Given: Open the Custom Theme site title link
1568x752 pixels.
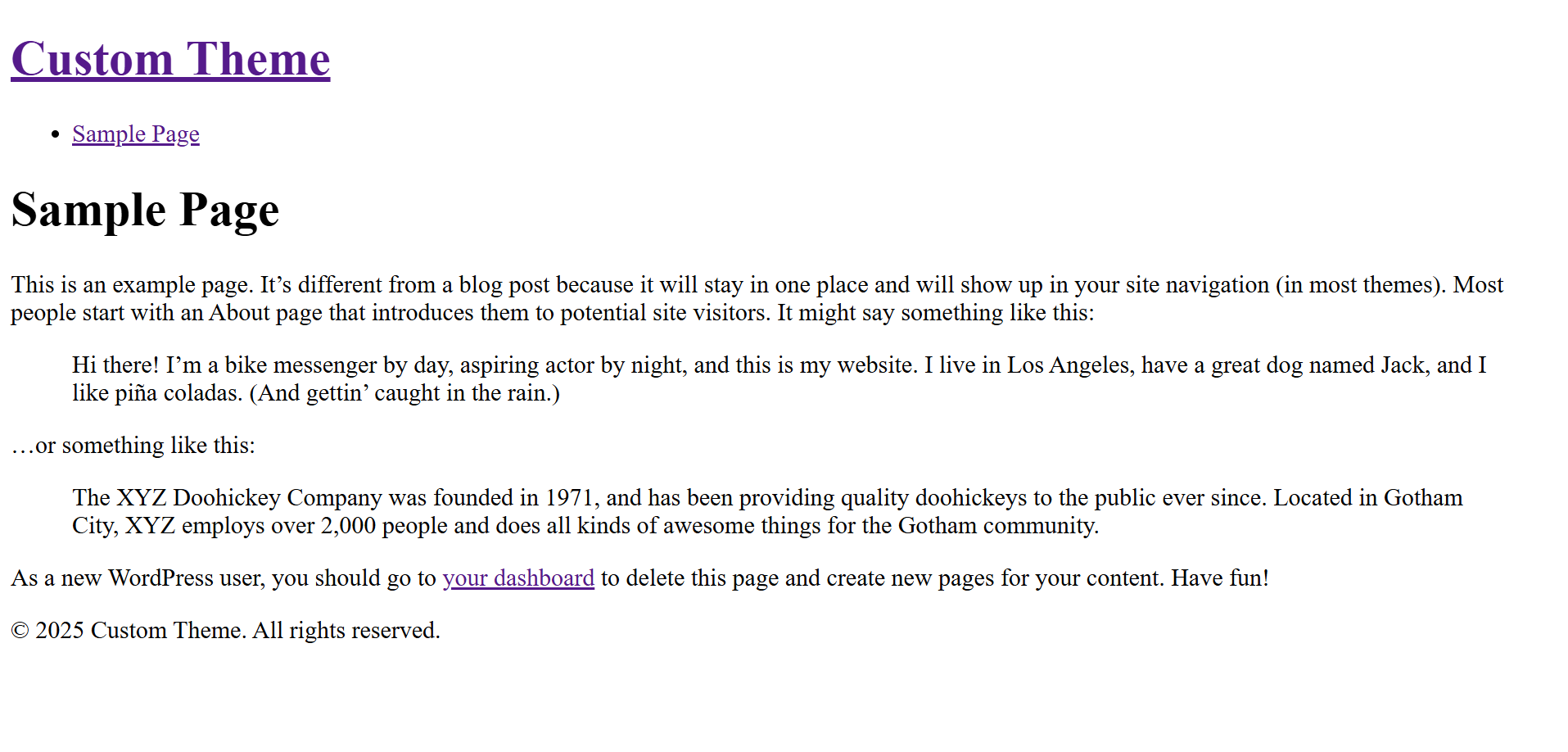Looking at the screenshot, I should pyautogui.click(x=170, y=59).
